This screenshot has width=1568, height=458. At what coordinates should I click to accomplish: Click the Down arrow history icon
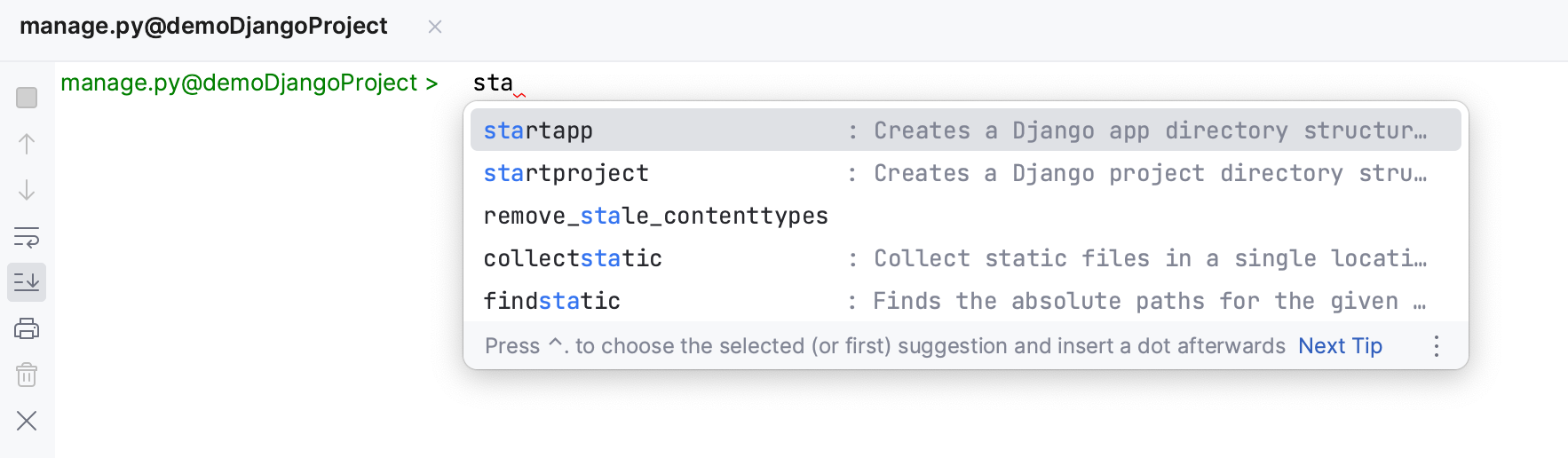click(27, 190)
